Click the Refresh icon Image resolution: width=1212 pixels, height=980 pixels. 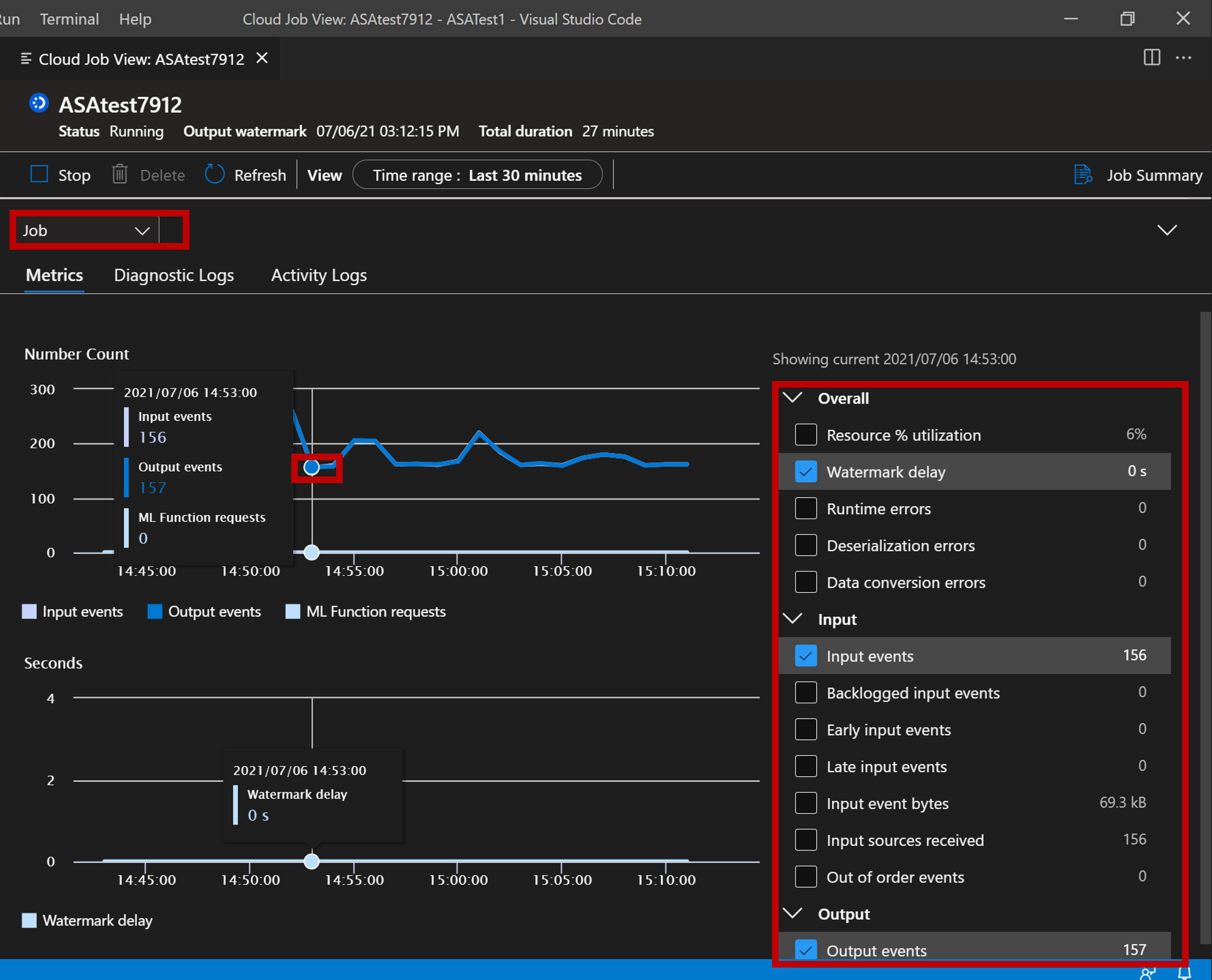pyautogui.click(x=214, y=175)
